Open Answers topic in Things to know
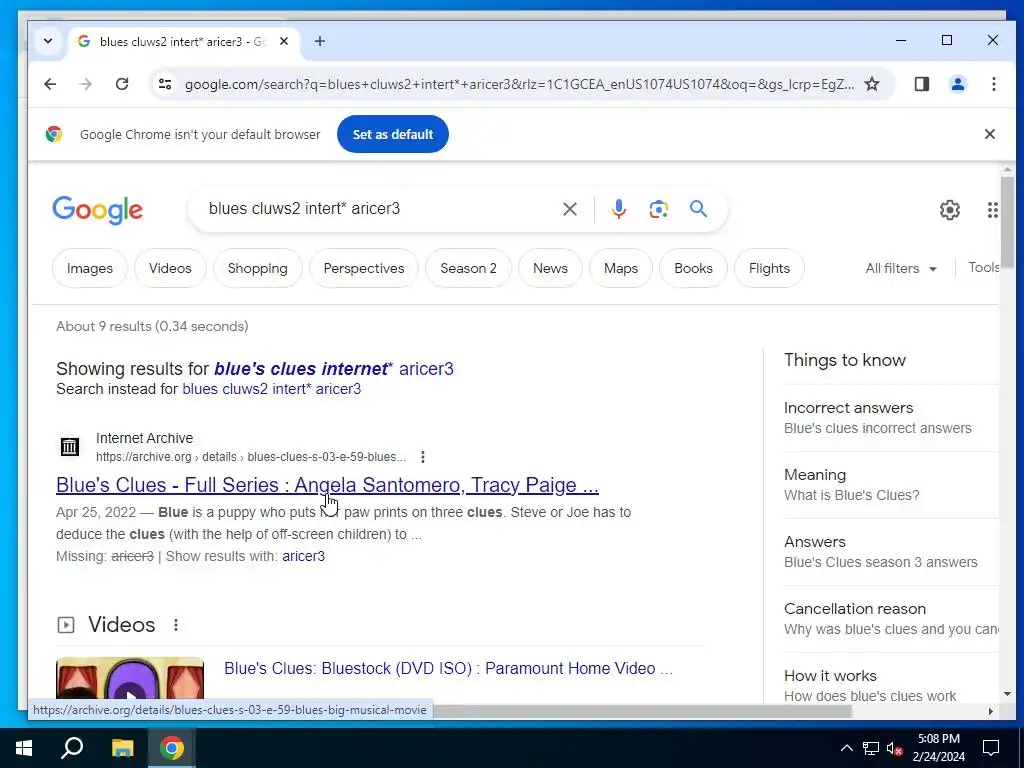The width and height of the screenshot is (1024, 768). click(891, 552)
